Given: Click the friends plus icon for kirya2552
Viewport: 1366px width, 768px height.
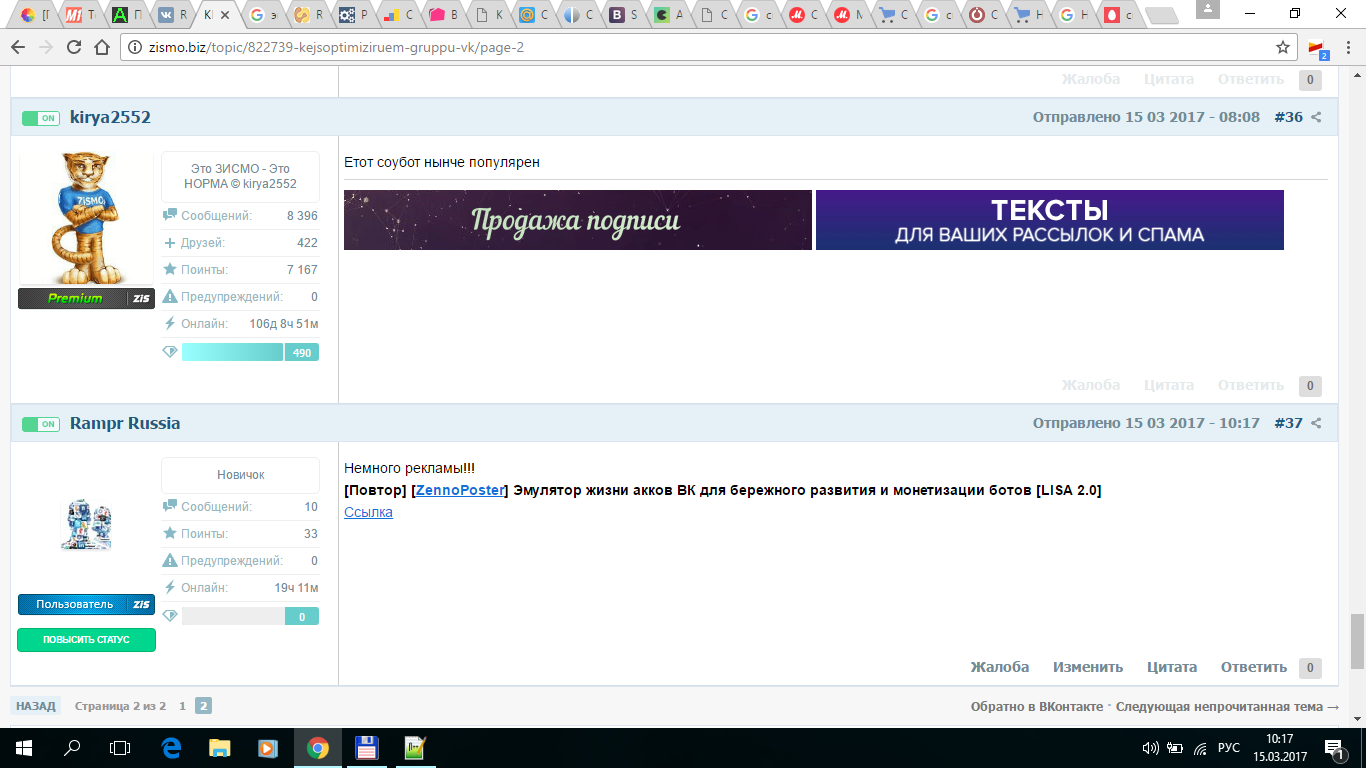Looking at the screenshot, I should [170, 243].
